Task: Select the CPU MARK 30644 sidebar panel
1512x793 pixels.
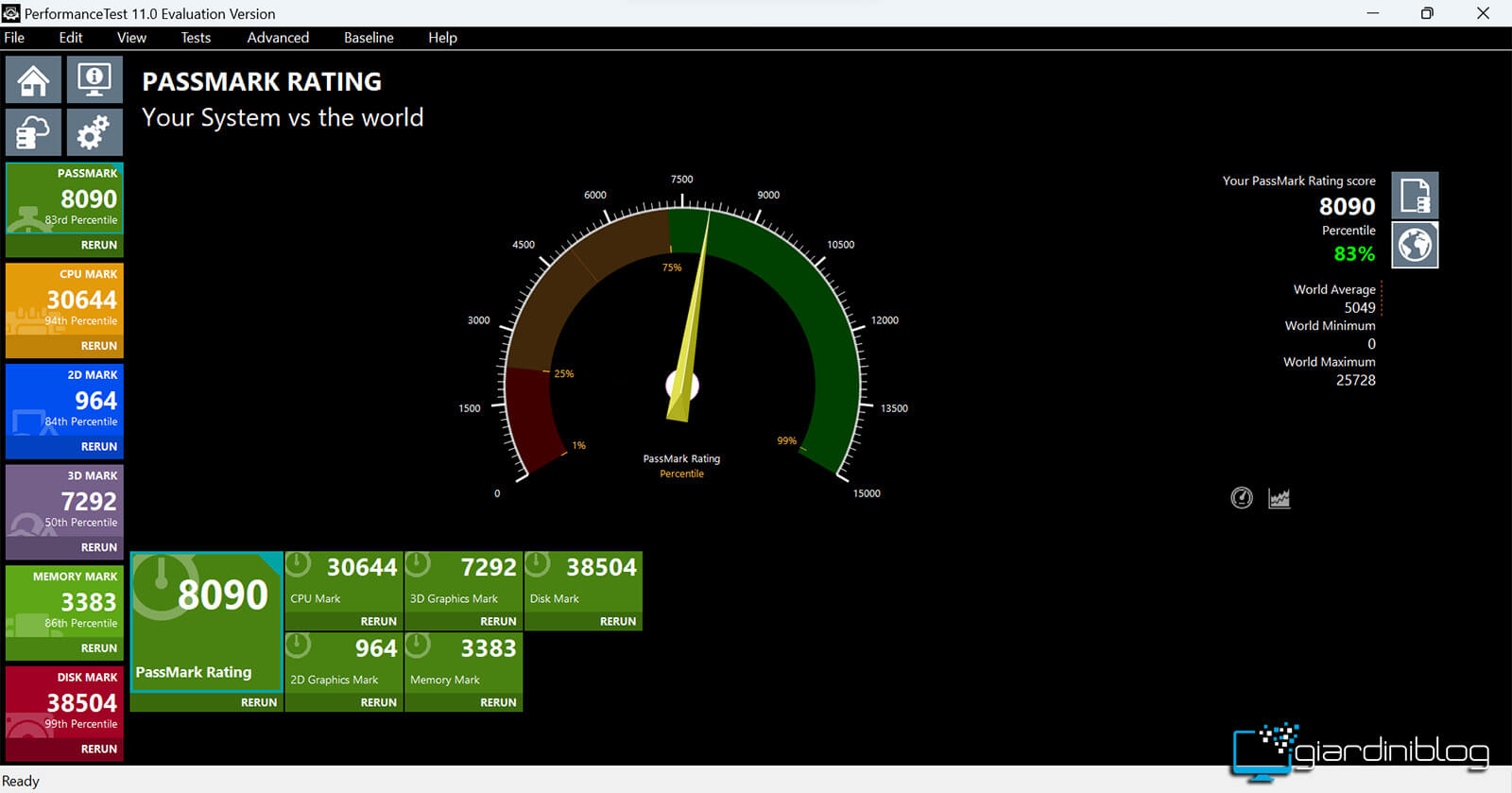Action: click(64, 299)
